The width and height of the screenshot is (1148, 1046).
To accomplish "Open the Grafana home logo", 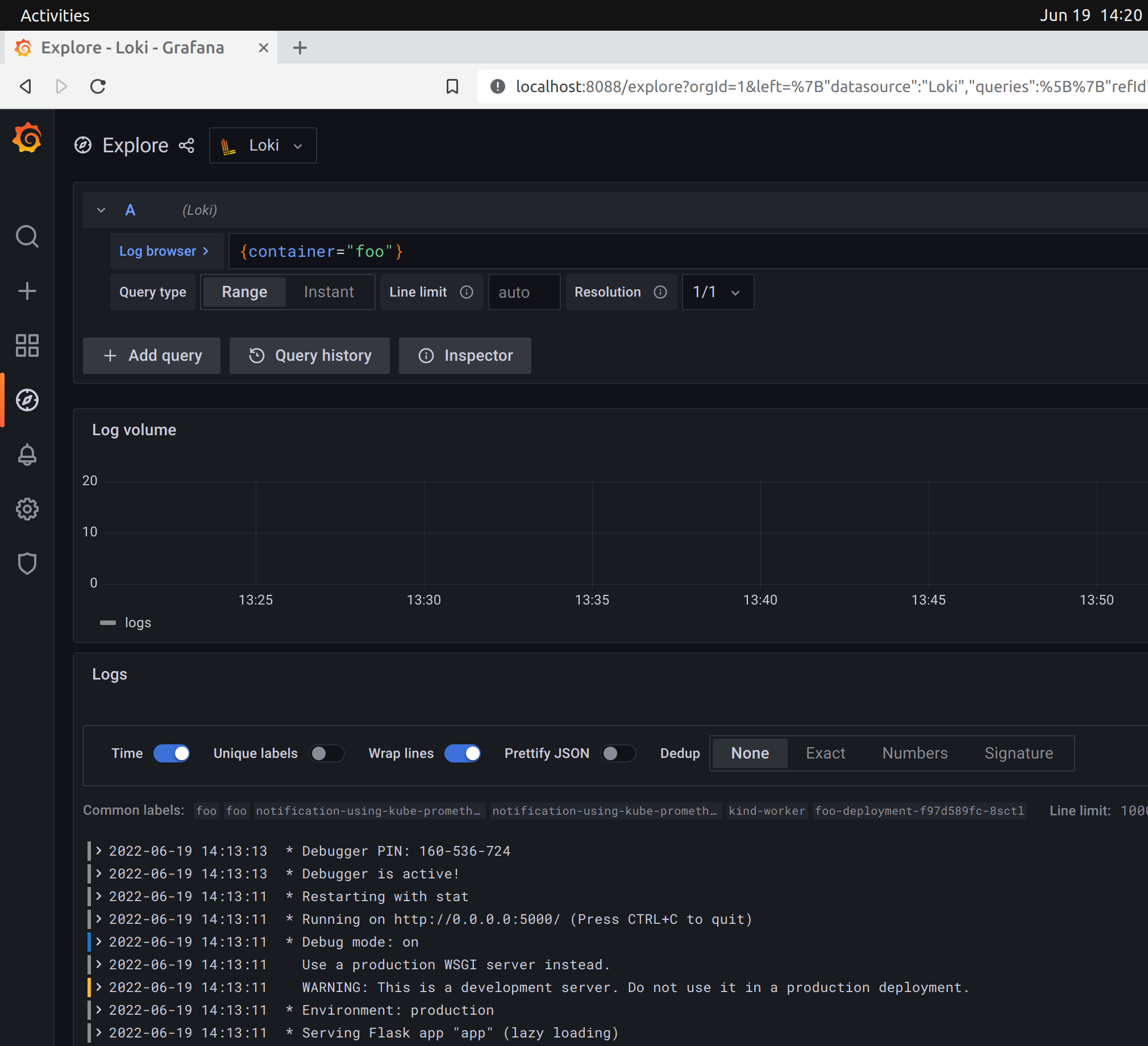I will [x=27, y=139].
